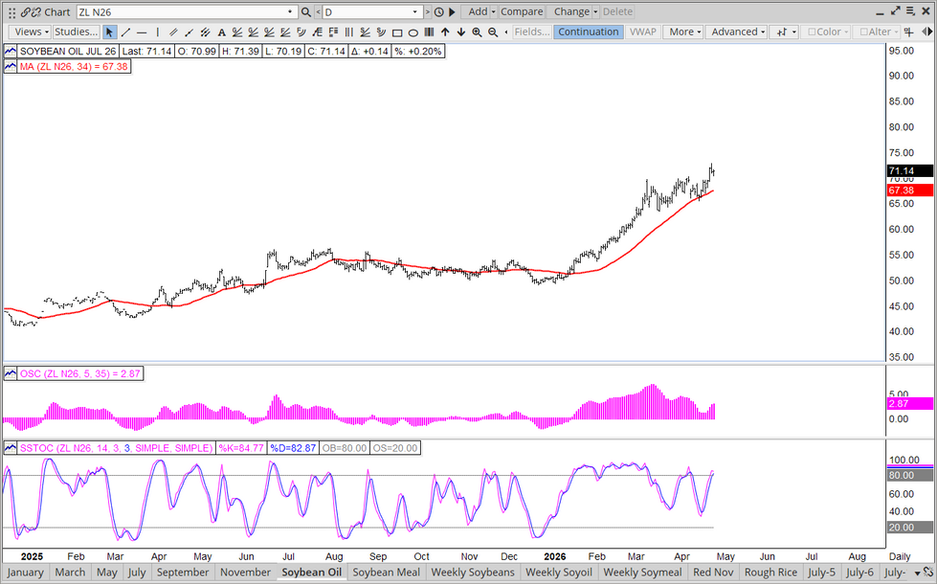Select the text annotation A tool
The width and height of the screenshot is (937, 584).
pyautogui.click(x=222, y=32)
